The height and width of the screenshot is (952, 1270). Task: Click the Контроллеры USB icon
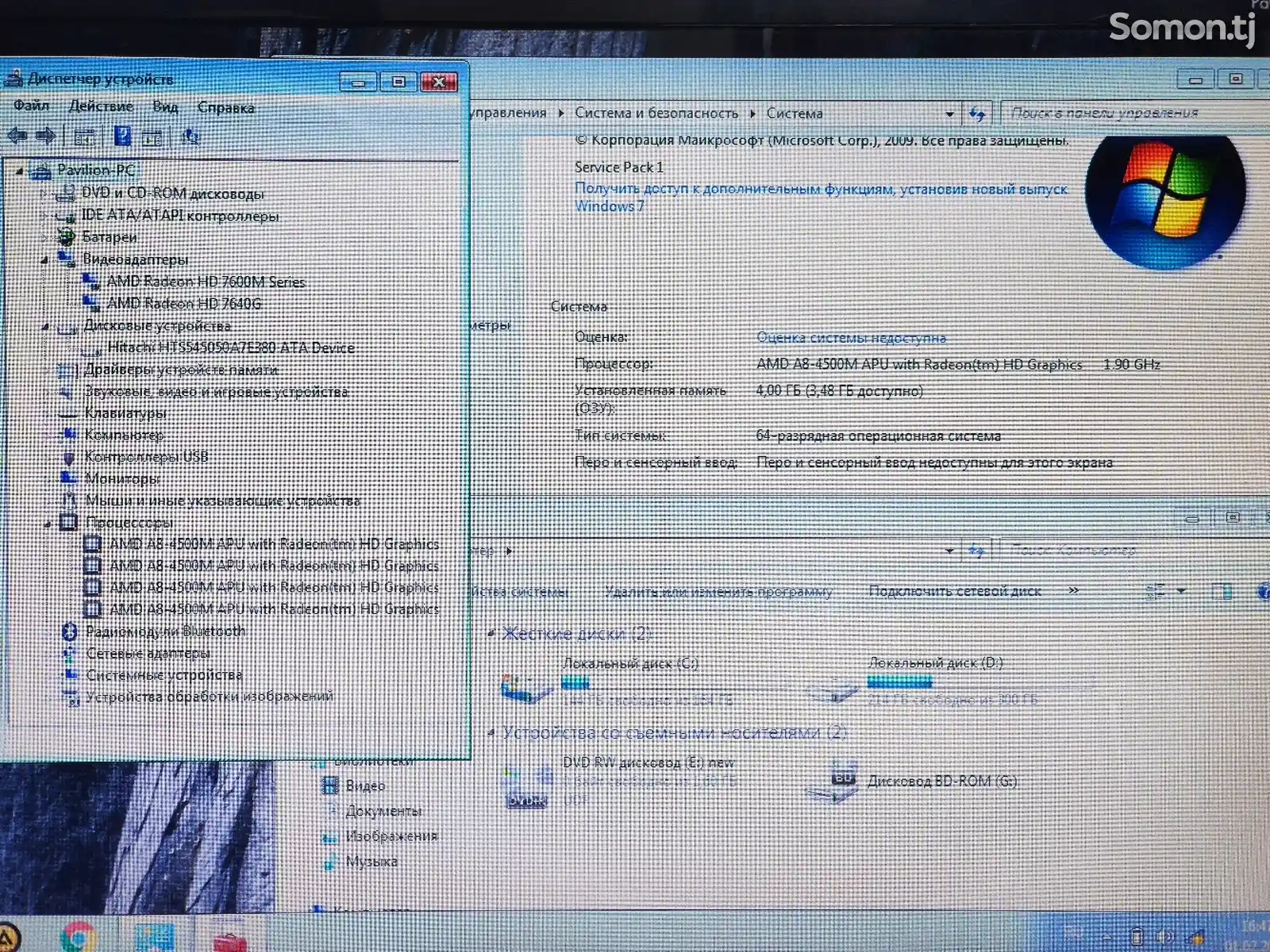click(x=69, y=457)
